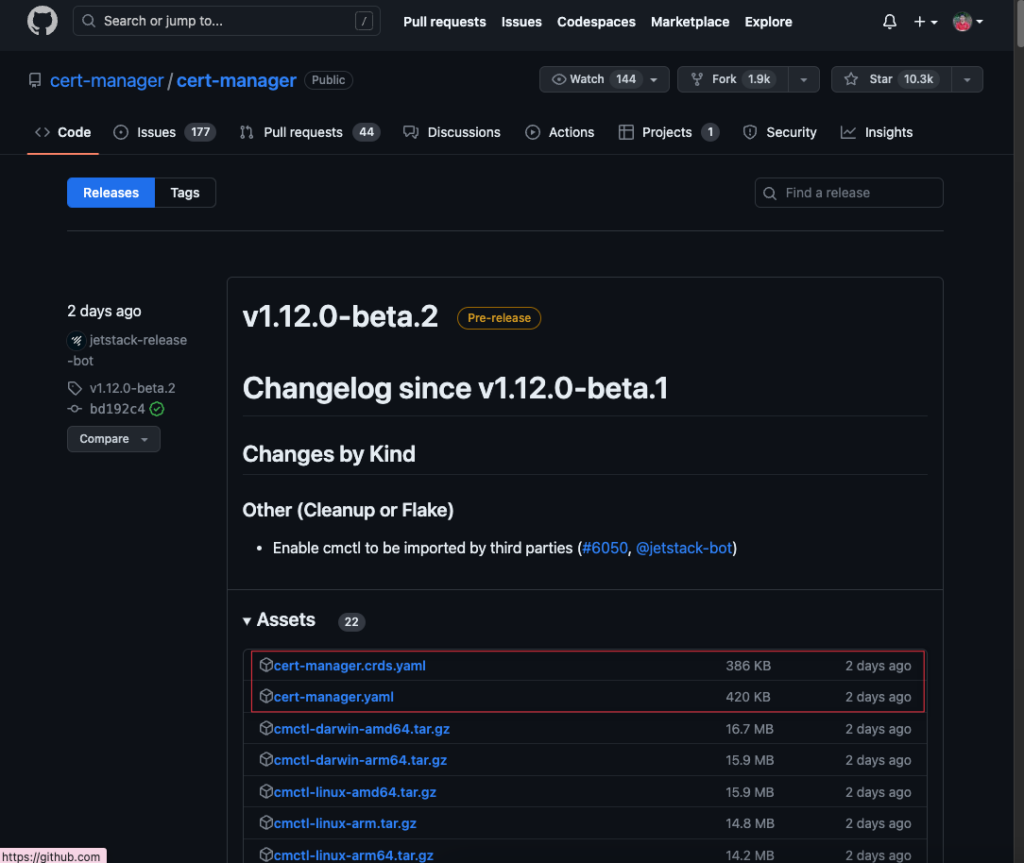Open commit bd192c4 link
This screenshot has width=1024, height=863.
(x=117, y=409)
